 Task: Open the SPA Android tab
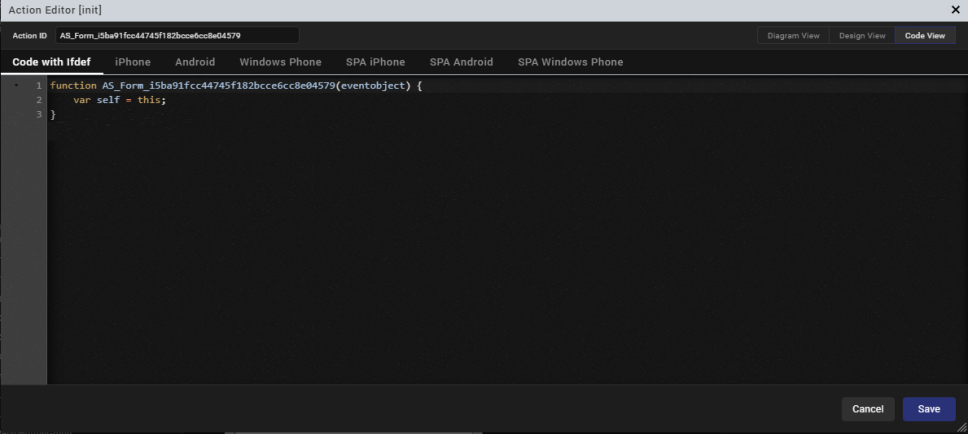click(461, 62)
